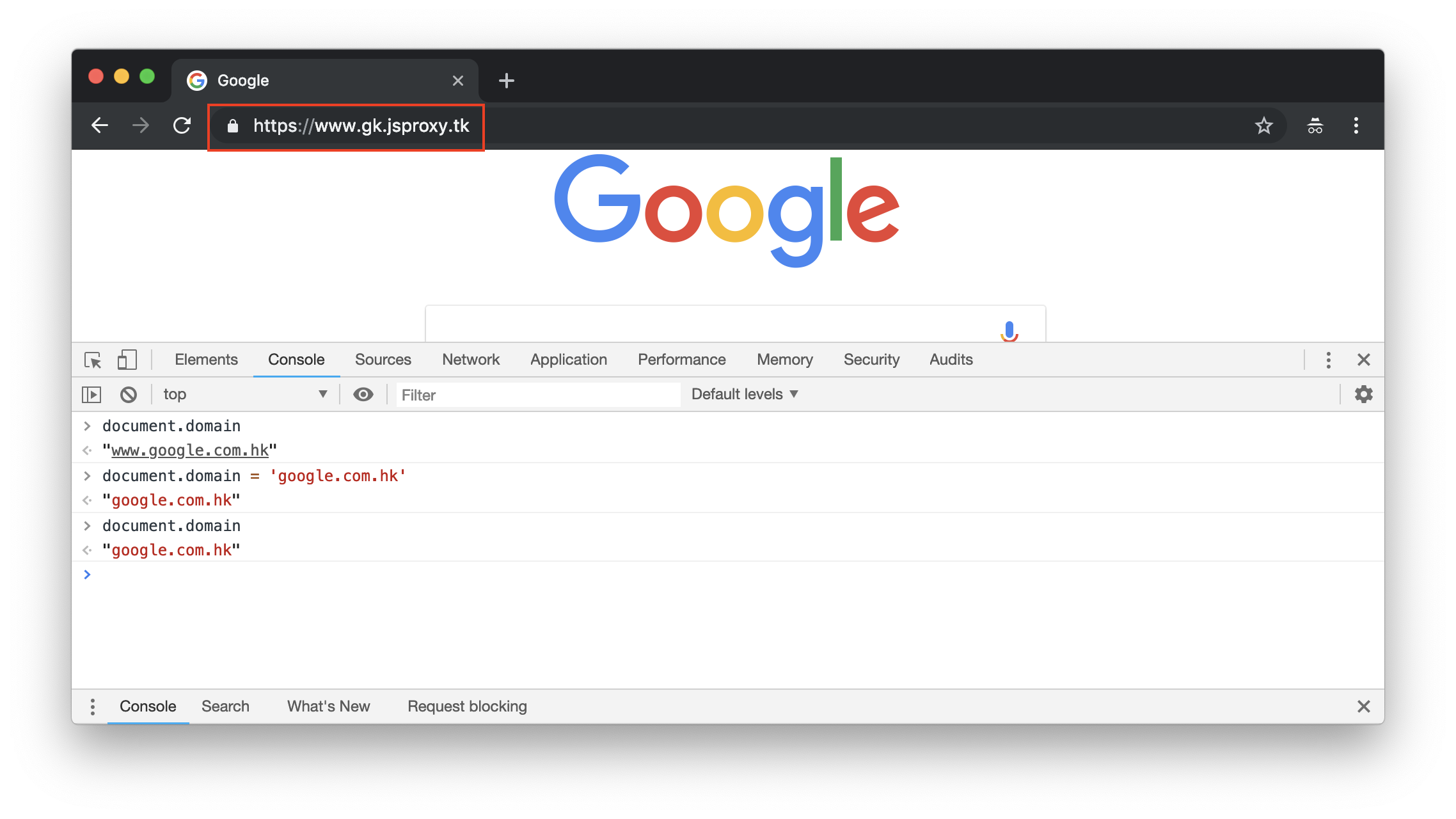Viewport: 1456px width, 819px height.
Task: Click the www.google.com.hk link in console
Action: (189, 451)
